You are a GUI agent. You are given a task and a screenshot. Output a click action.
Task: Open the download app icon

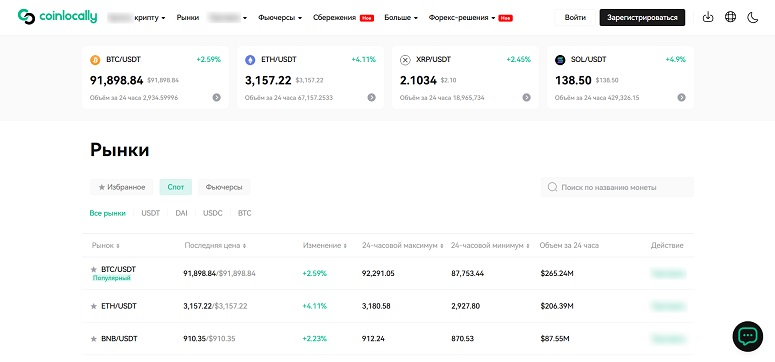click(x=708, y=17)
